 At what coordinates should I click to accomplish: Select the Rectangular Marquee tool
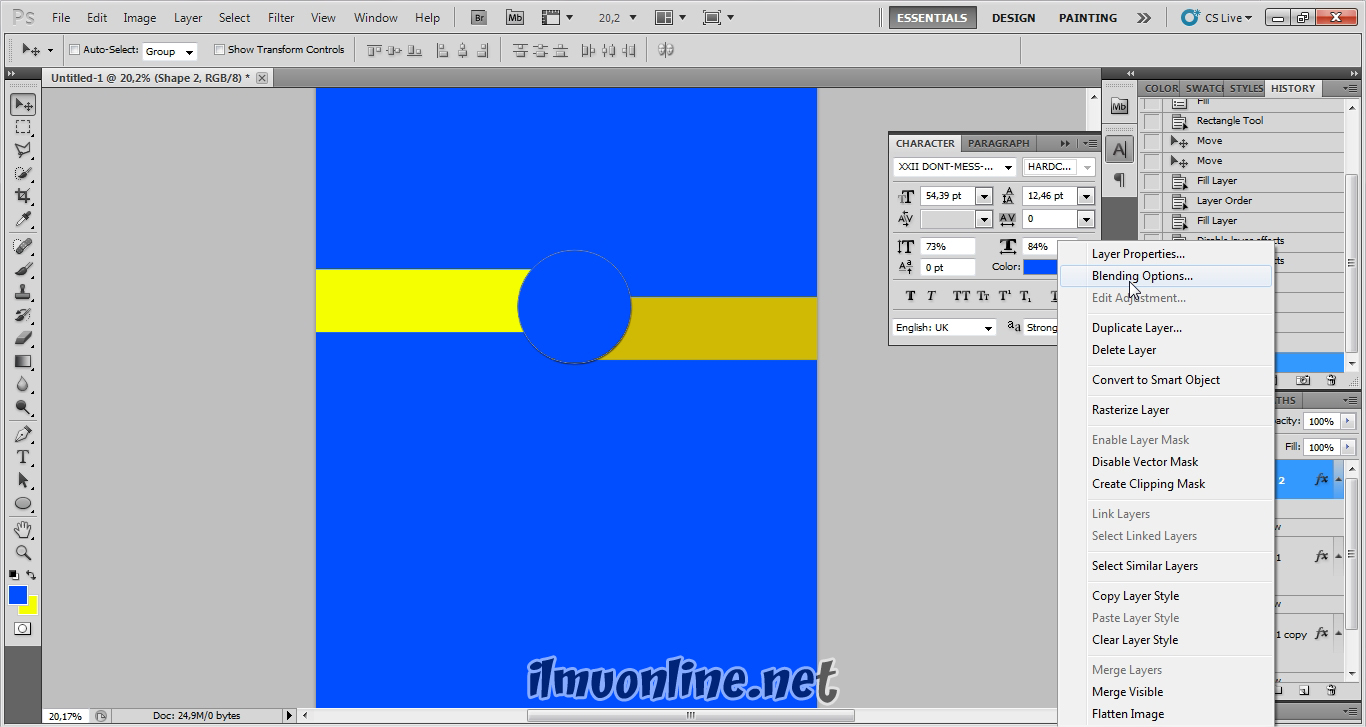[x=22, y=127]
